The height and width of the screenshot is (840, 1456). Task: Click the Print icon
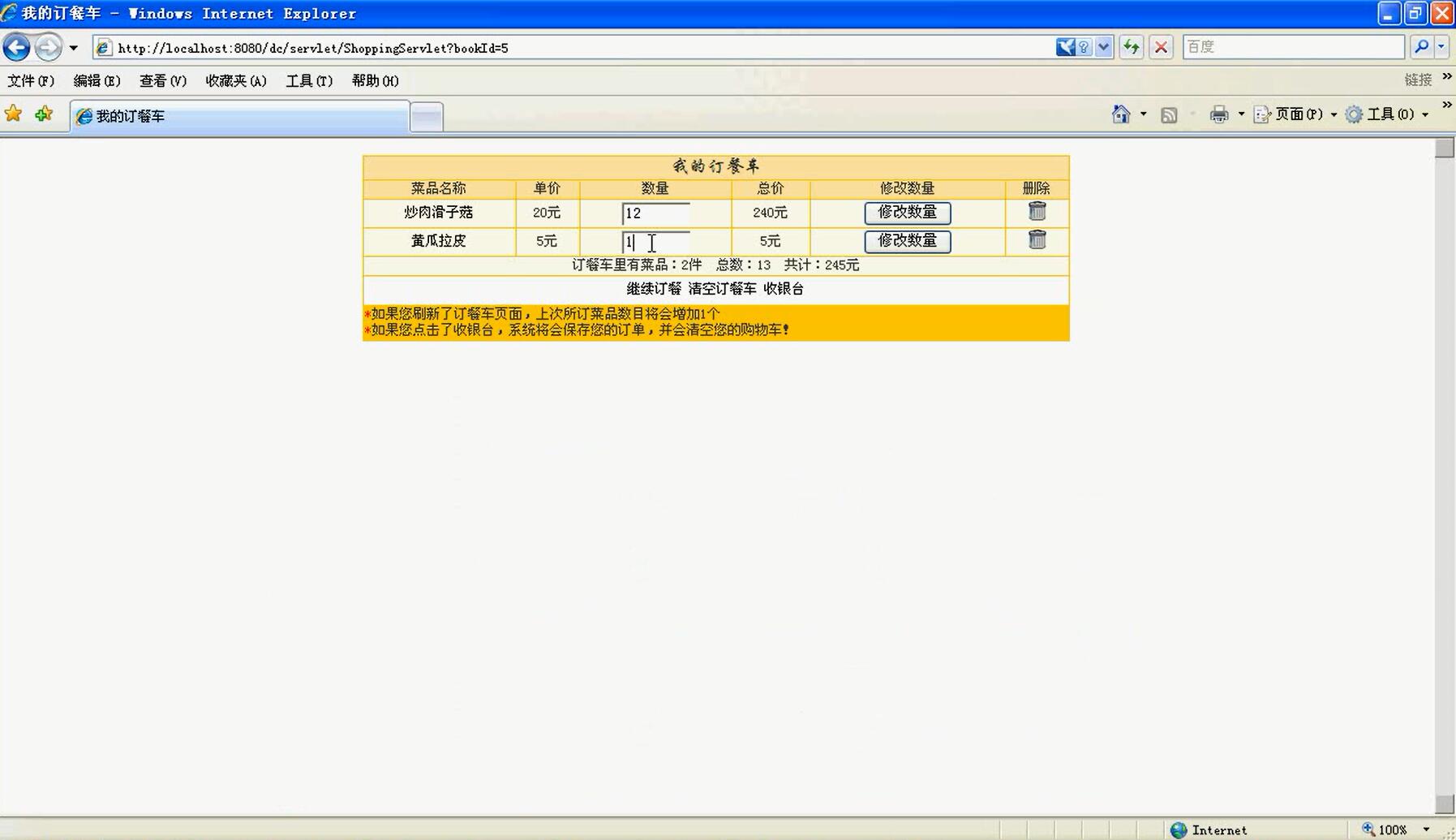tap(1219, 114)
